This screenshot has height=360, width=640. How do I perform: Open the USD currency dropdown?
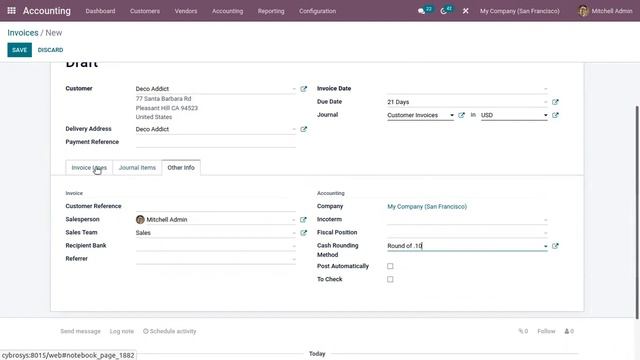pyautogui.click(x=545, y=115)
